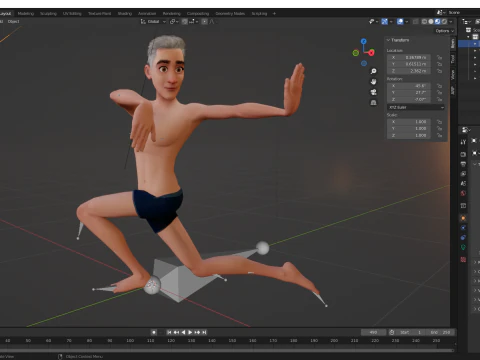Open the overlays settings dropdown arrow
Screen dimensions: 480x360
pos(407,21)
